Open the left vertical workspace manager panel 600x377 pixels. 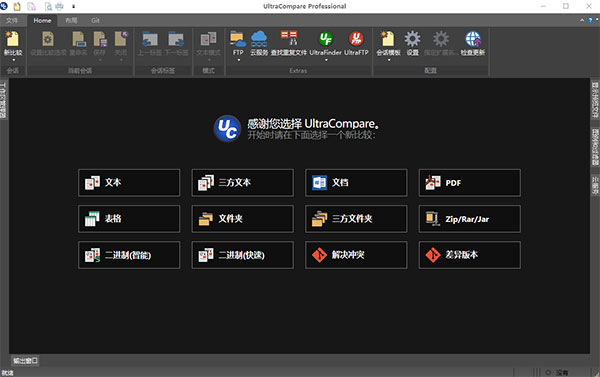click(3, 100)
